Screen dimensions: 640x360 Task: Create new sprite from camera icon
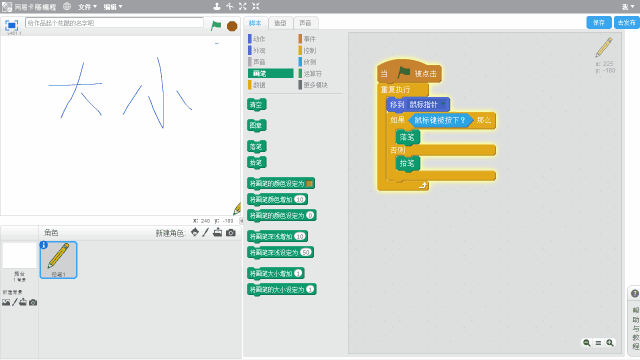point(231,232)
